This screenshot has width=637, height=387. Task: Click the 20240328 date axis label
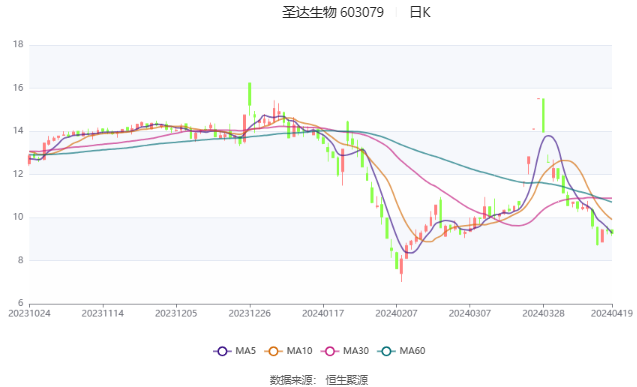click(x=543, y=313)
